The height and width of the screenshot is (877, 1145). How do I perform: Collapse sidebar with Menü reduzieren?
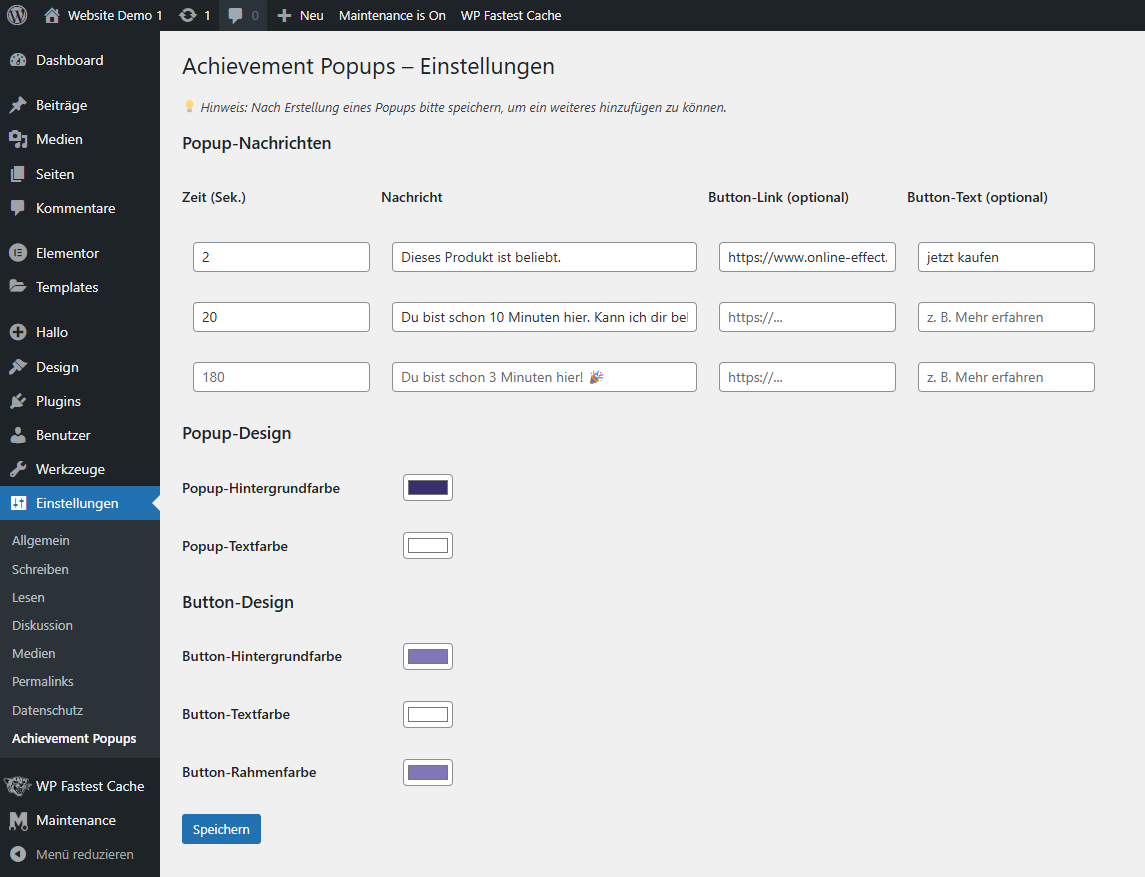coord(70,854)
